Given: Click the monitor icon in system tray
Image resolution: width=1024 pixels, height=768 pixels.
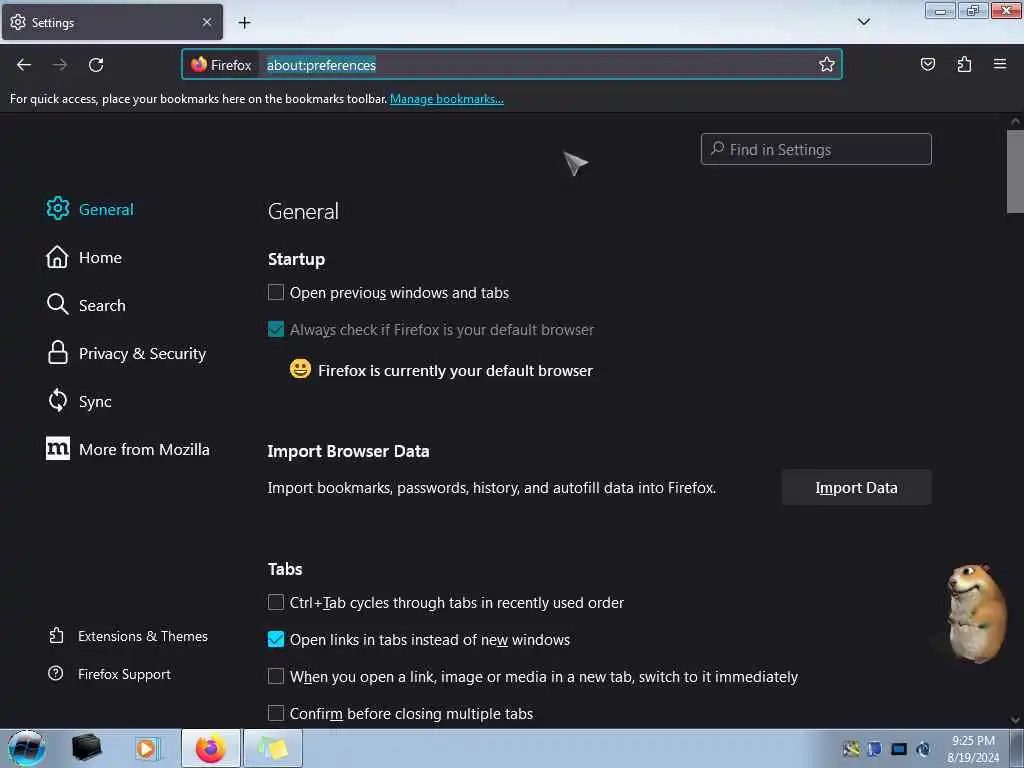Looking at the screenshot, I should (899, 749).
